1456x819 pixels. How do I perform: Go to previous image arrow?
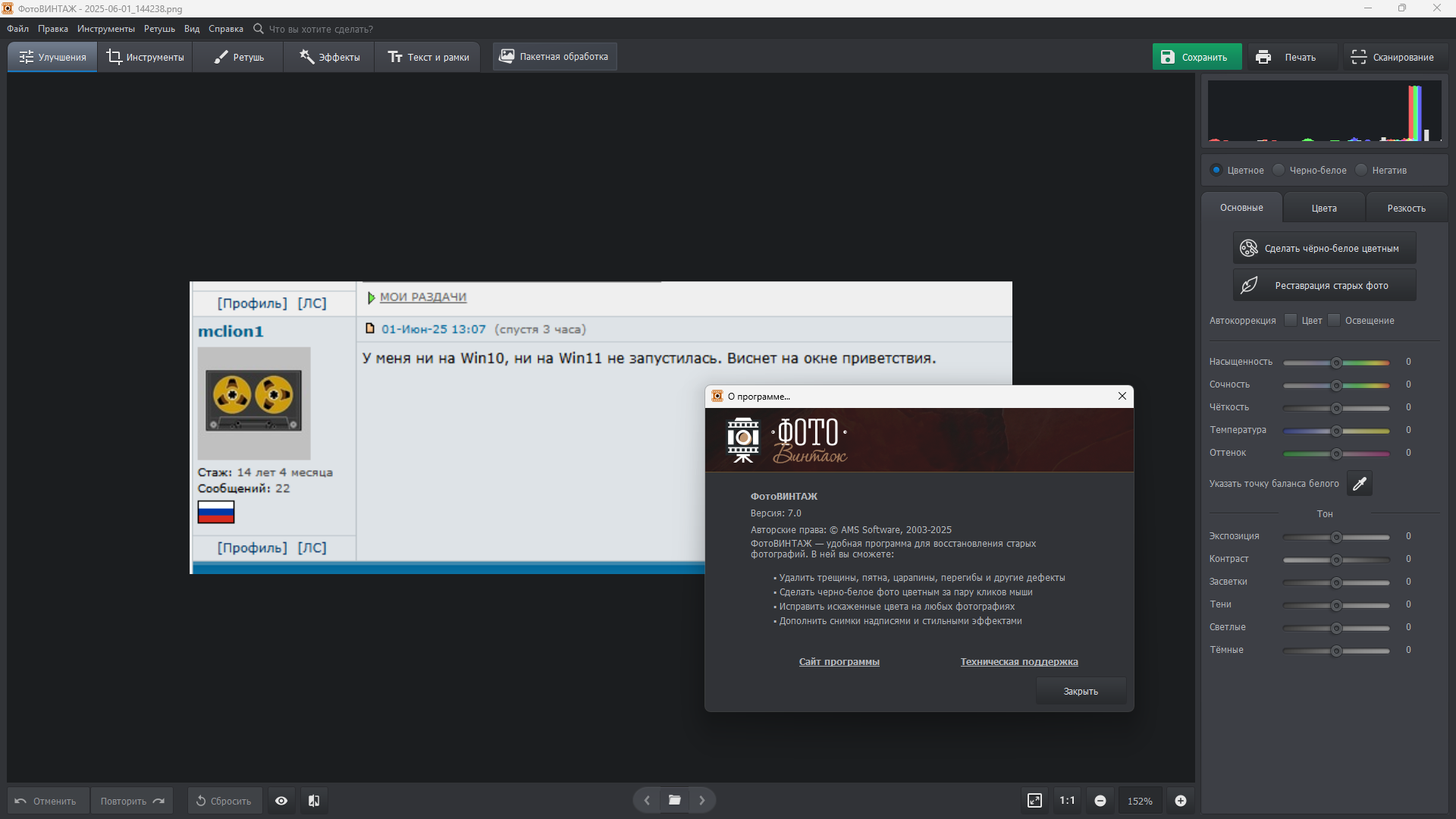[x=647, y=800]
